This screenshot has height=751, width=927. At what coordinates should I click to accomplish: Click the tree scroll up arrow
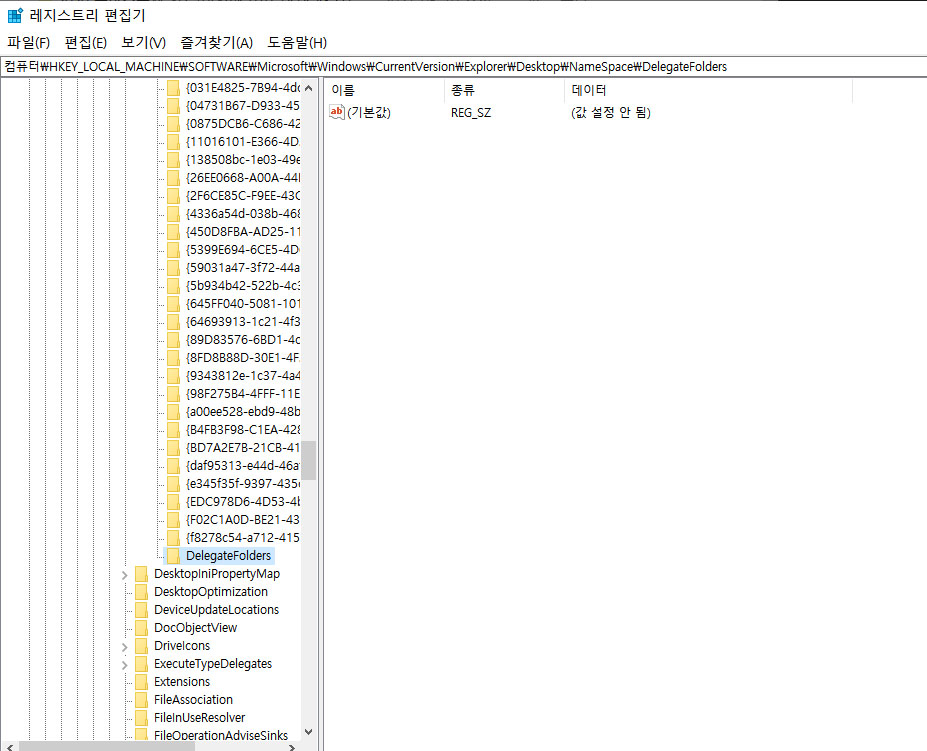click(309, 88)
